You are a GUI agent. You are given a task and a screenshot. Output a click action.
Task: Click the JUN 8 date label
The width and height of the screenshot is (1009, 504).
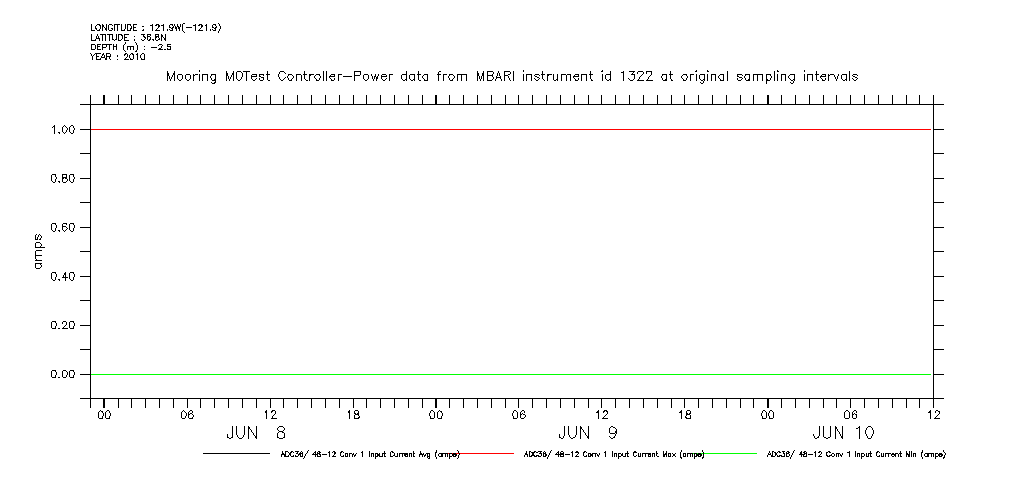coord(256,433)
